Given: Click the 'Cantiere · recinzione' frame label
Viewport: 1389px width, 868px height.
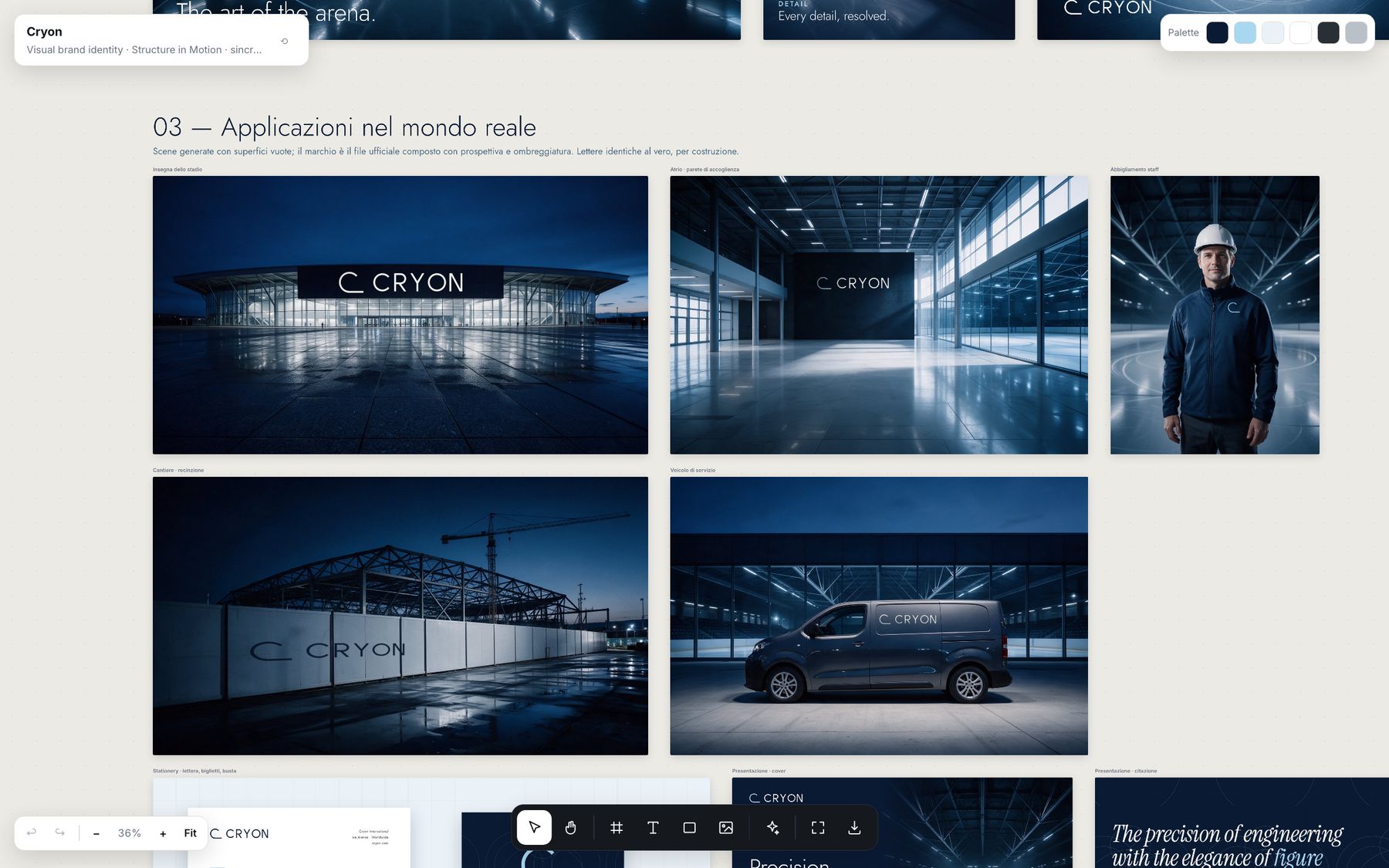Looking at the screenshot, I should coord(178,470).
